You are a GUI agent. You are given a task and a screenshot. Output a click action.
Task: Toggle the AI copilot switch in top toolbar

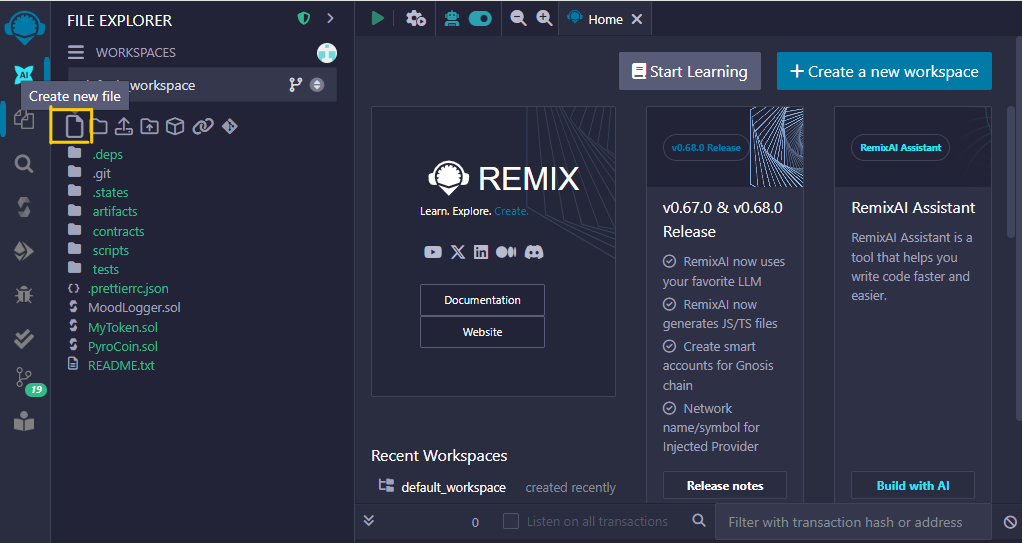pos(480,18)
